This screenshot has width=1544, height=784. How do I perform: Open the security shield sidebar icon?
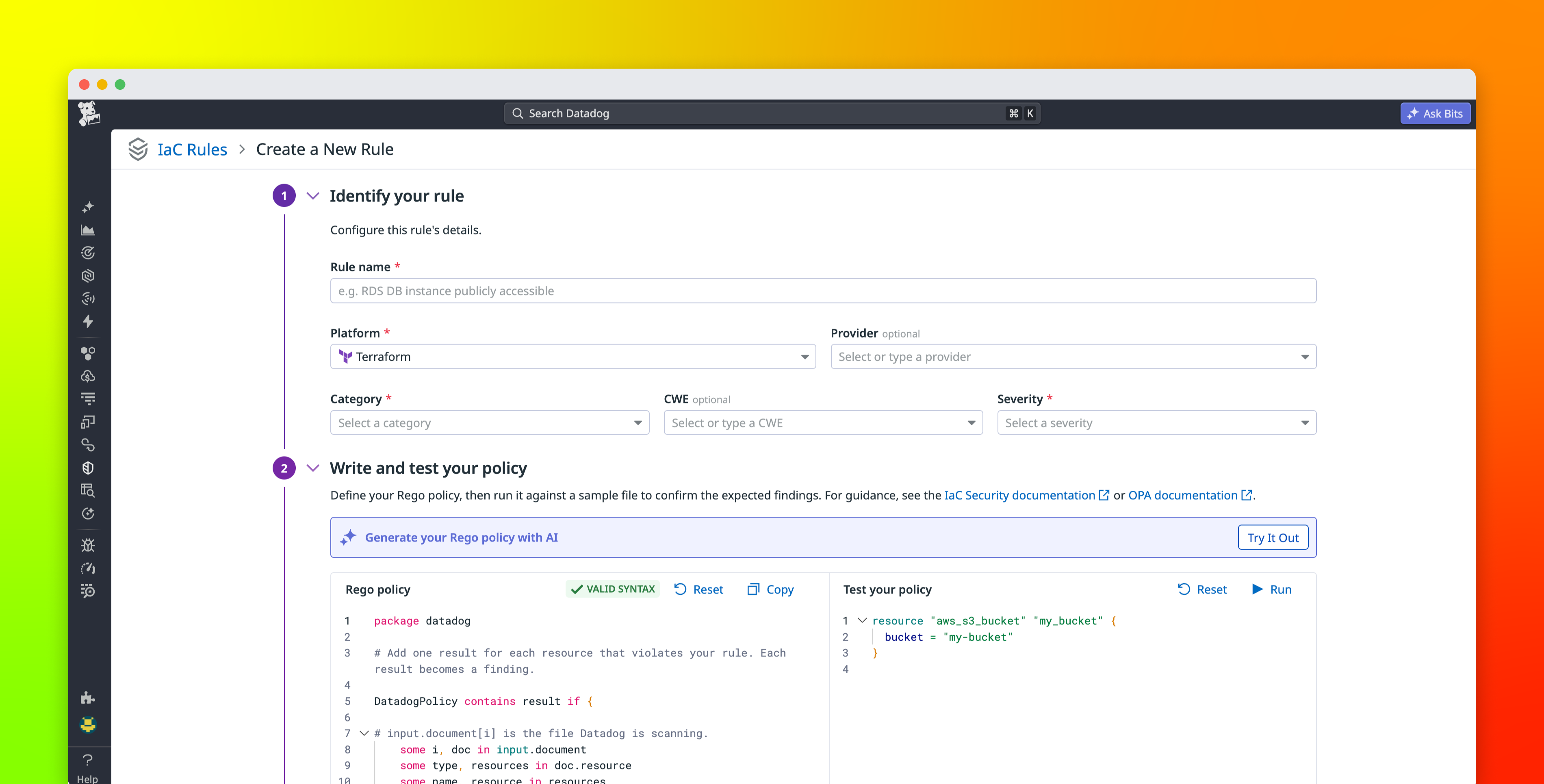[x=88, y=468]
